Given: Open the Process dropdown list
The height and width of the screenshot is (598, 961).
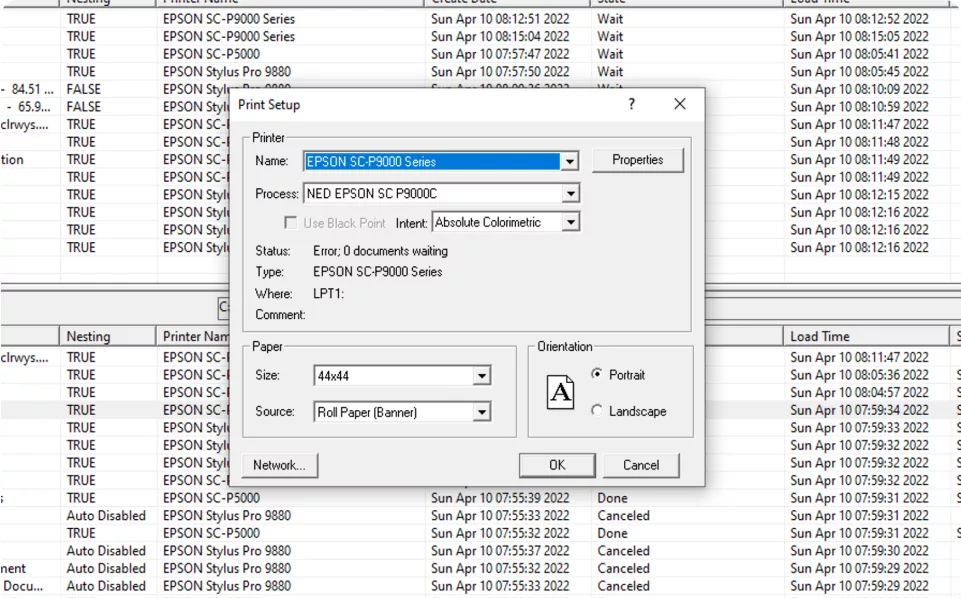Looking at the screenshot, I should 569,194.
